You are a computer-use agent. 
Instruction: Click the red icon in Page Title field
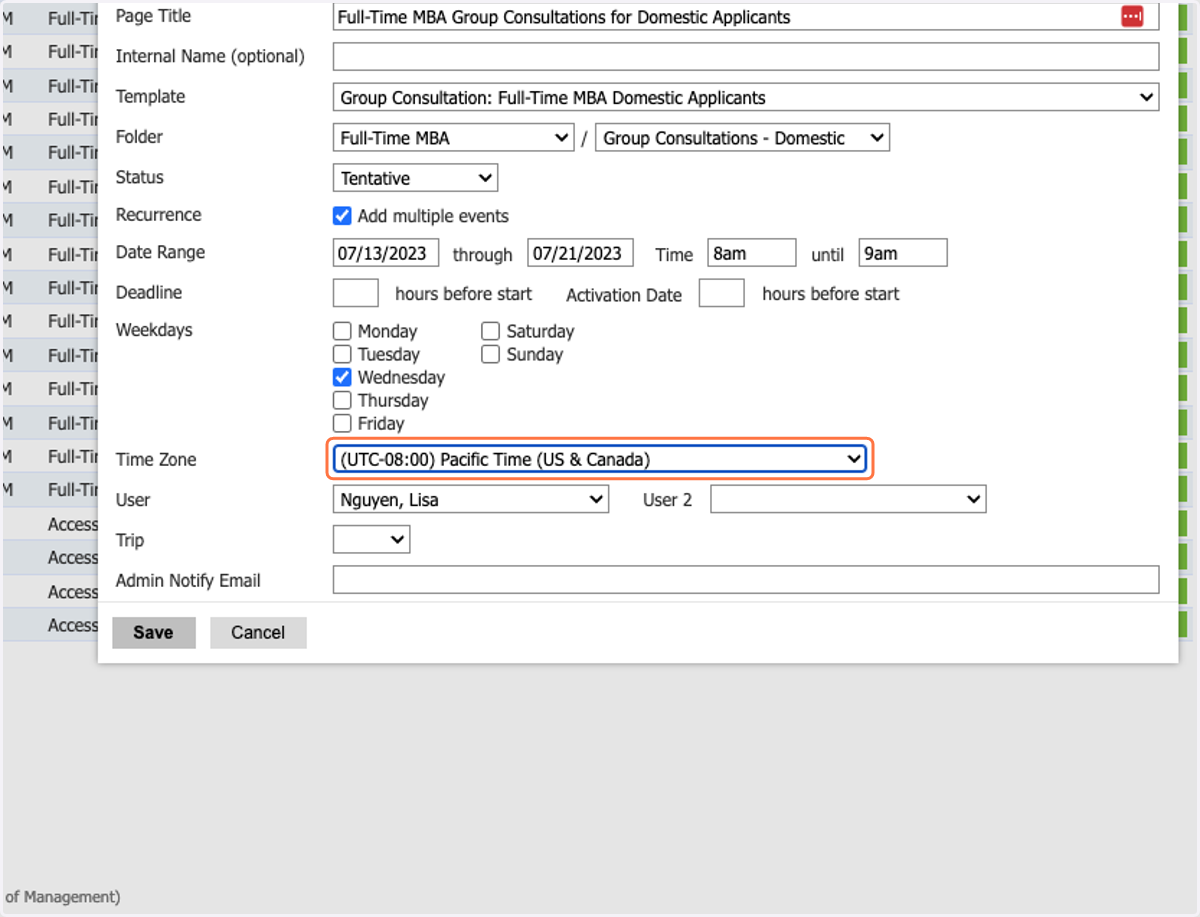(x=1131, y=16)
